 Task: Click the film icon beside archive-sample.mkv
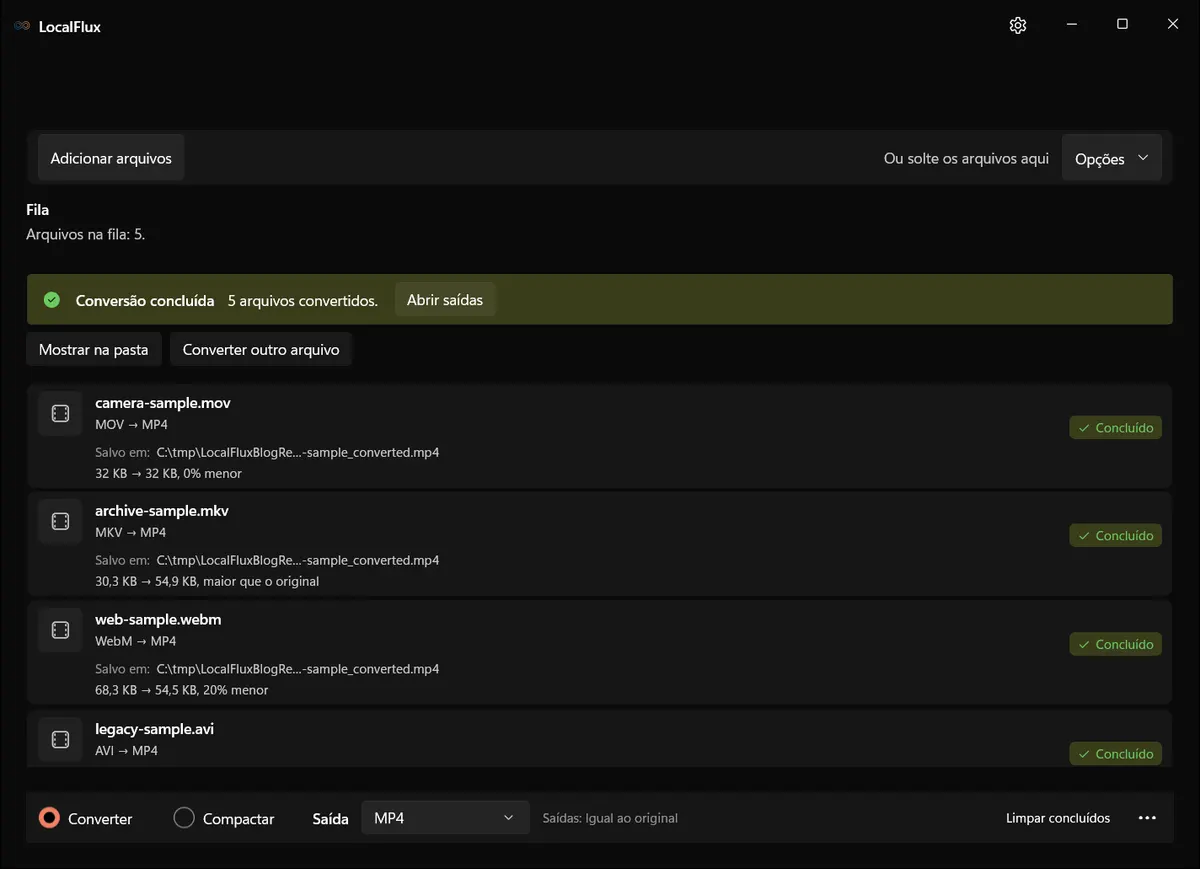(x=60, y=521)
